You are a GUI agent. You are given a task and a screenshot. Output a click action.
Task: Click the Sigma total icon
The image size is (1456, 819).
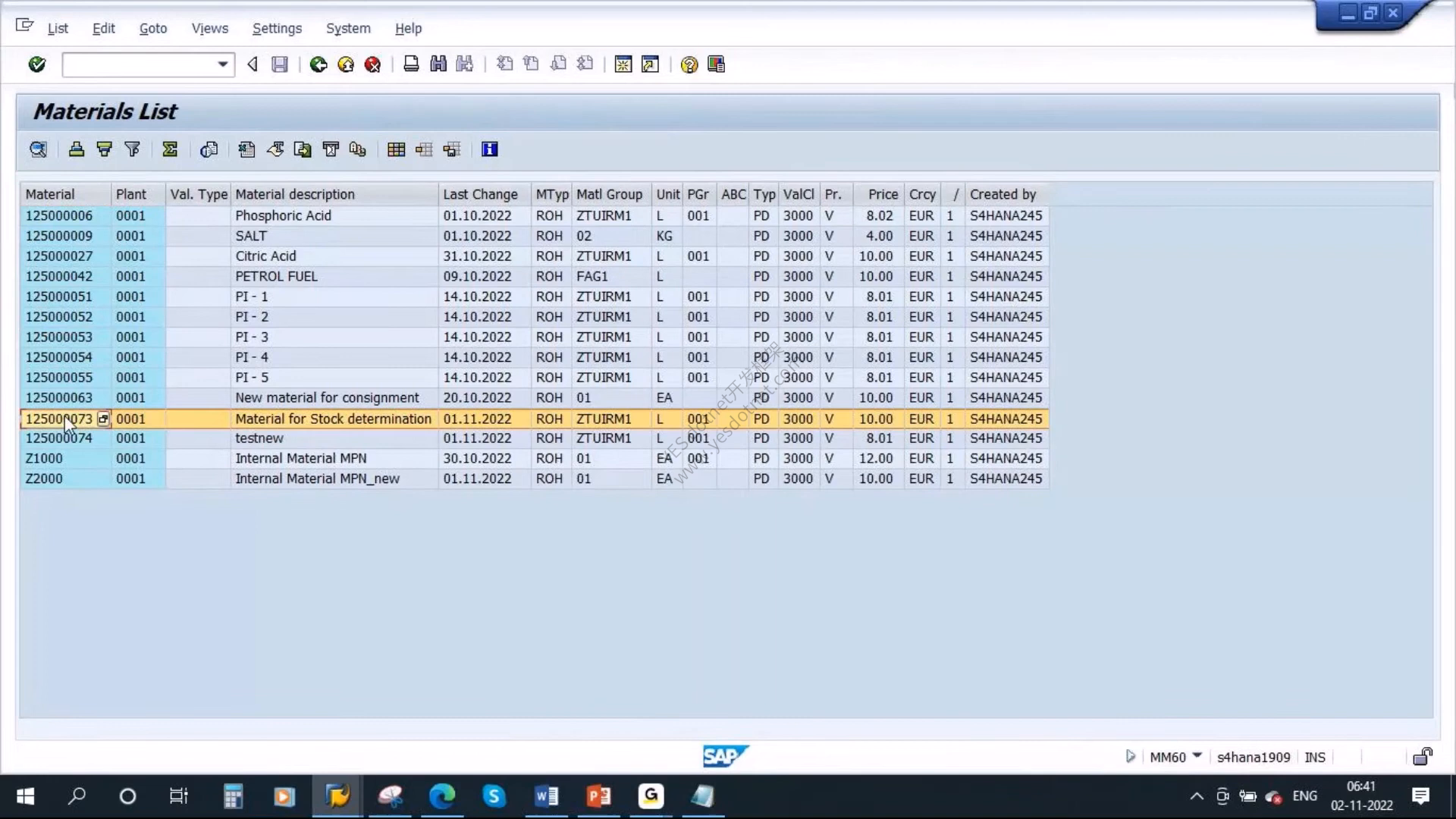coord(170,149)
